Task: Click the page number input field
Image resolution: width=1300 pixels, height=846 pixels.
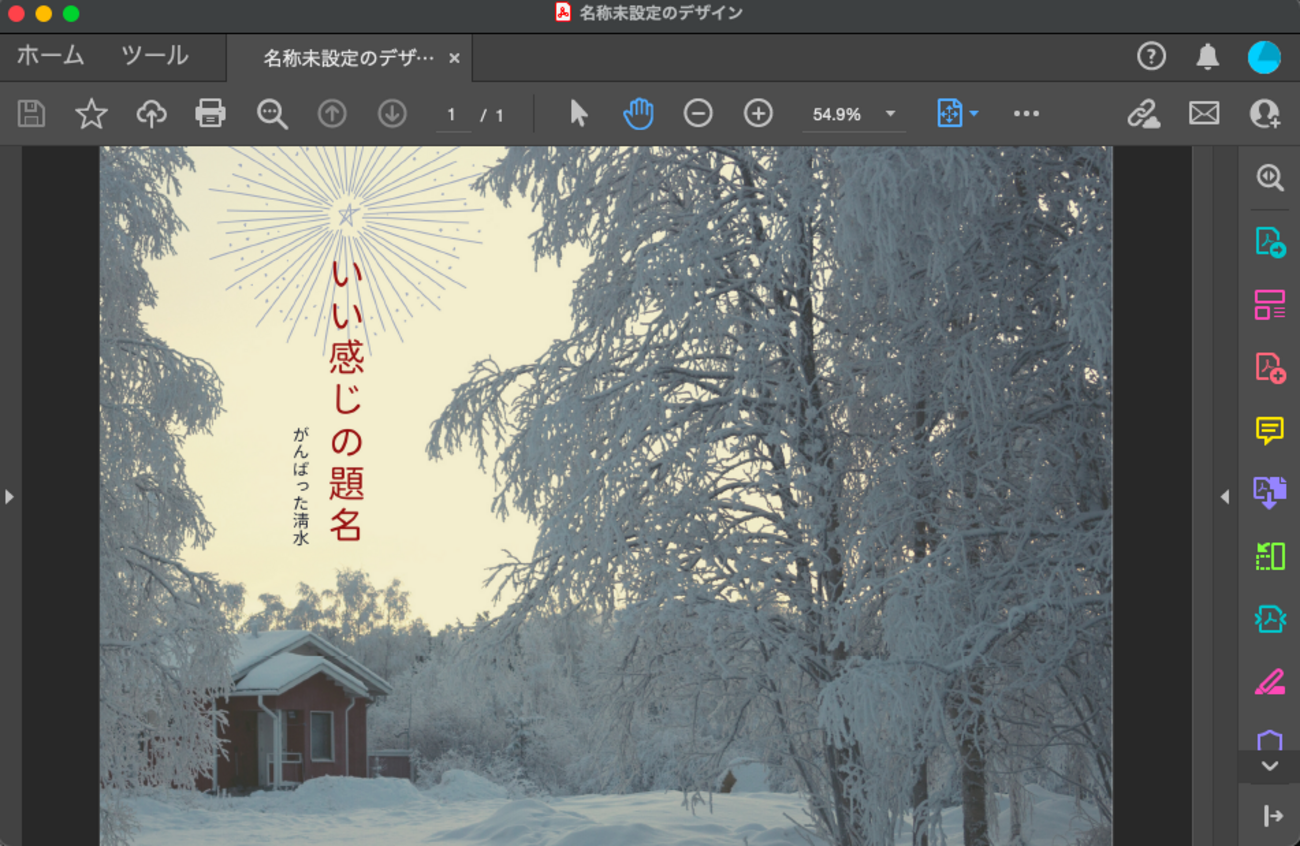Action: [x=453, y=115]
